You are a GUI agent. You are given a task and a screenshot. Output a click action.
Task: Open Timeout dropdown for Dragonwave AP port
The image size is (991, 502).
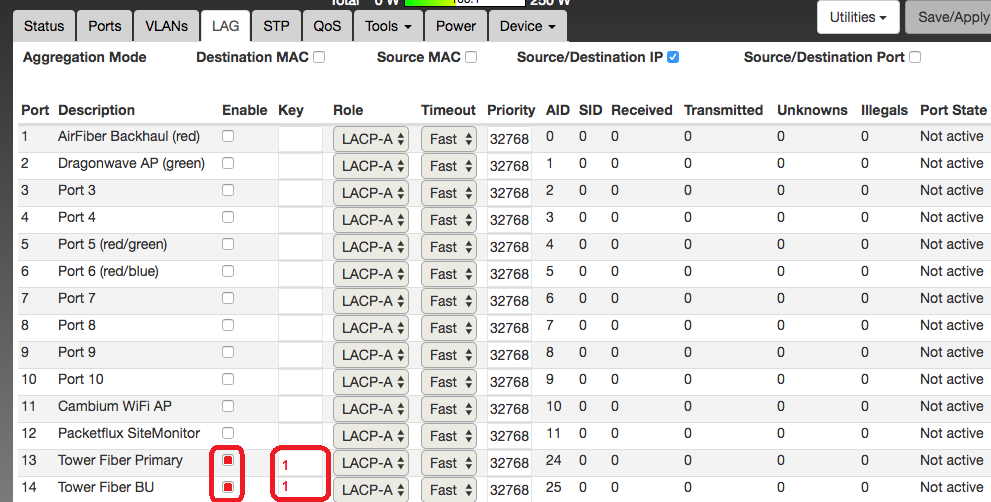pyautogui.click(x=448, y=166)
